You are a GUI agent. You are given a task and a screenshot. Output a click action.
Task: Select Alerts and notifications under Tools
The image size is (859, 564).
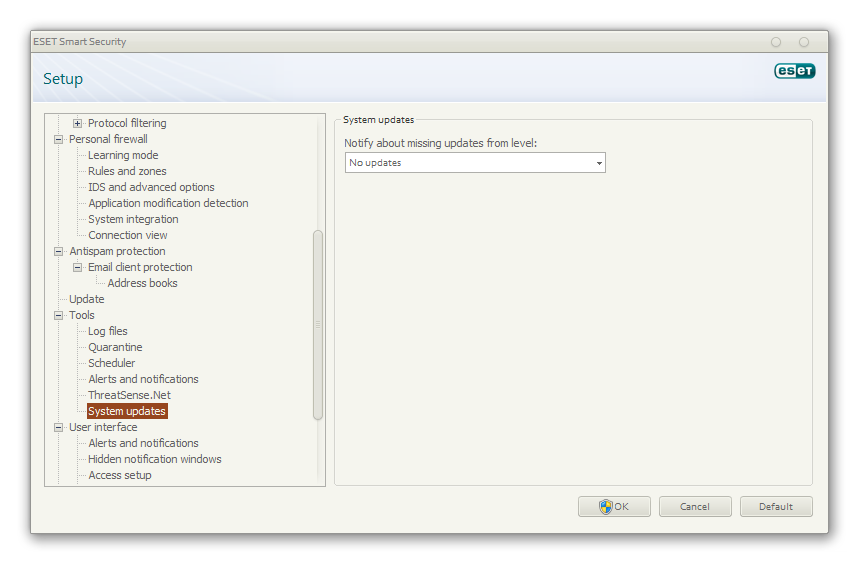(x=143, y=379)
